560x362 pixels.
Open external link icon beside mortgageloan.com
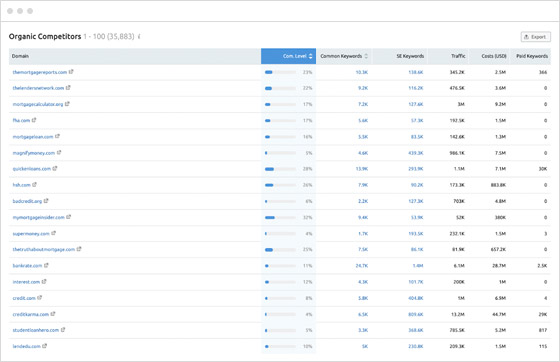[58, 136]
